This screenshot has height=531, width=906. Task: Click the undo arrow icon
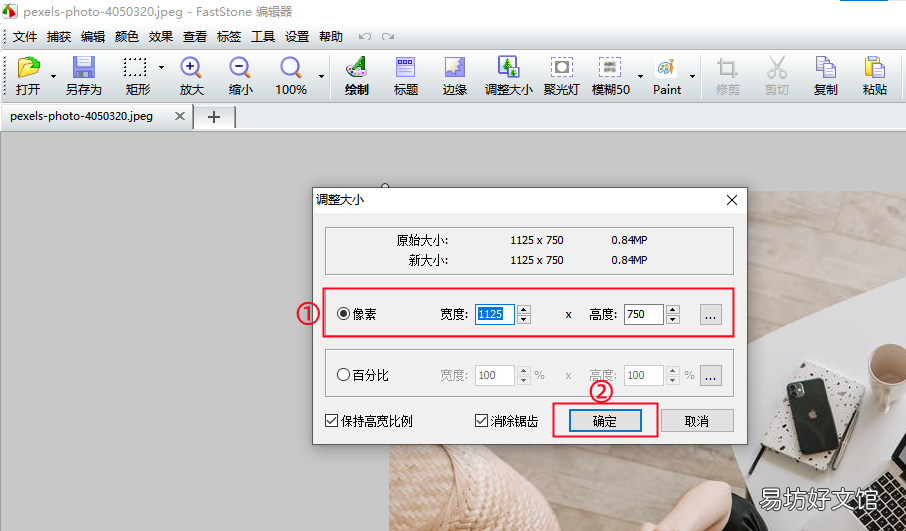click(365, 36)
